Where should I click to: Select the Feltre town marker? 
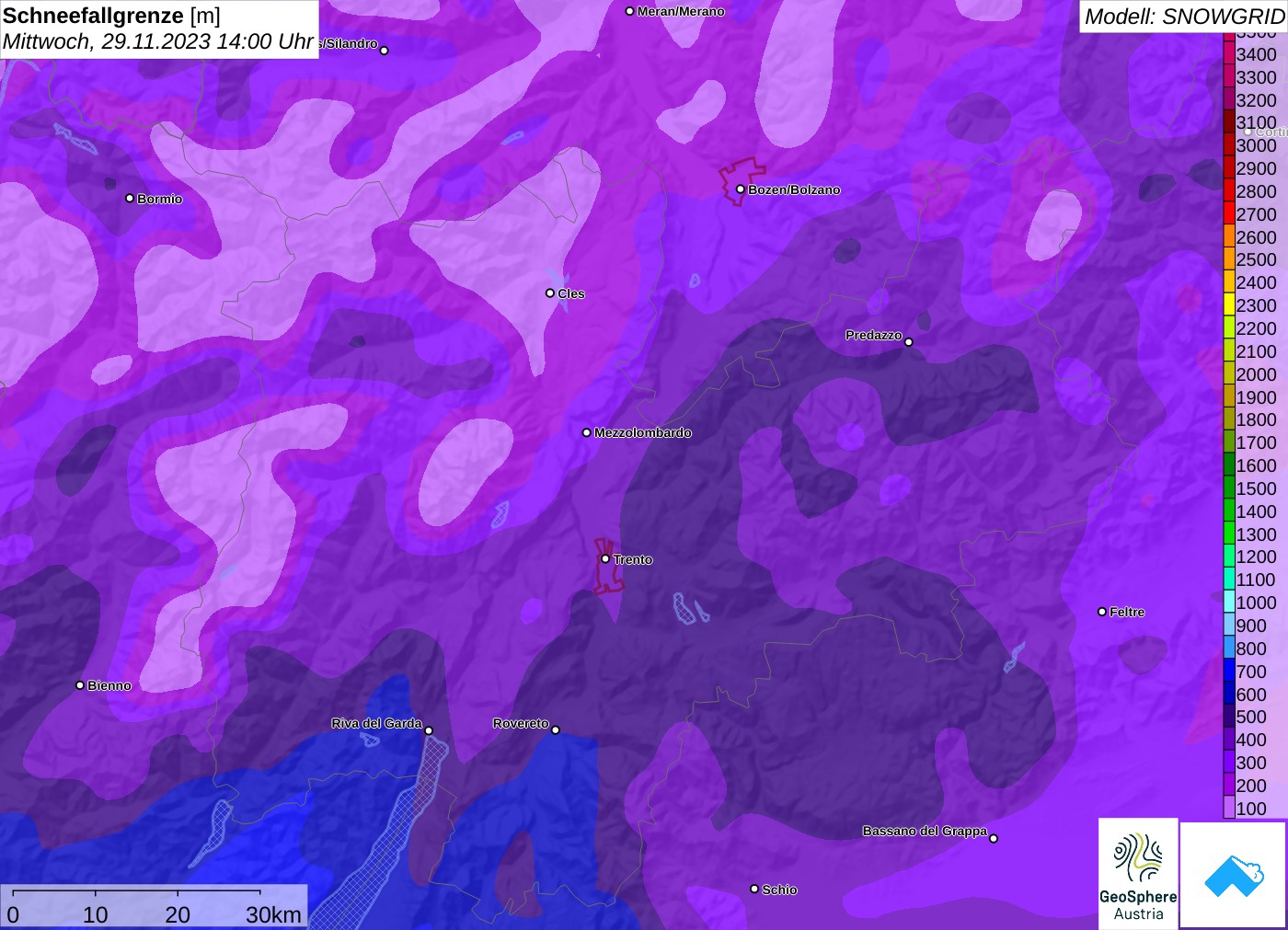(1102, 611)
